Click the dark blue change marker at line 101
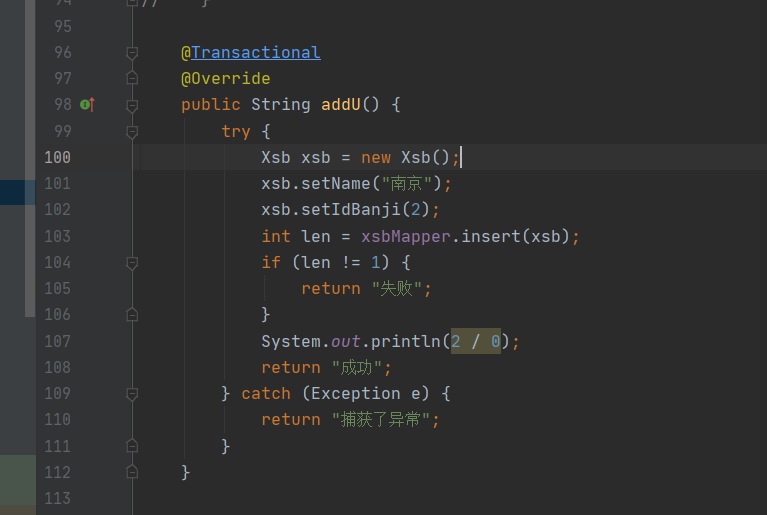 [x=18, y=192]
